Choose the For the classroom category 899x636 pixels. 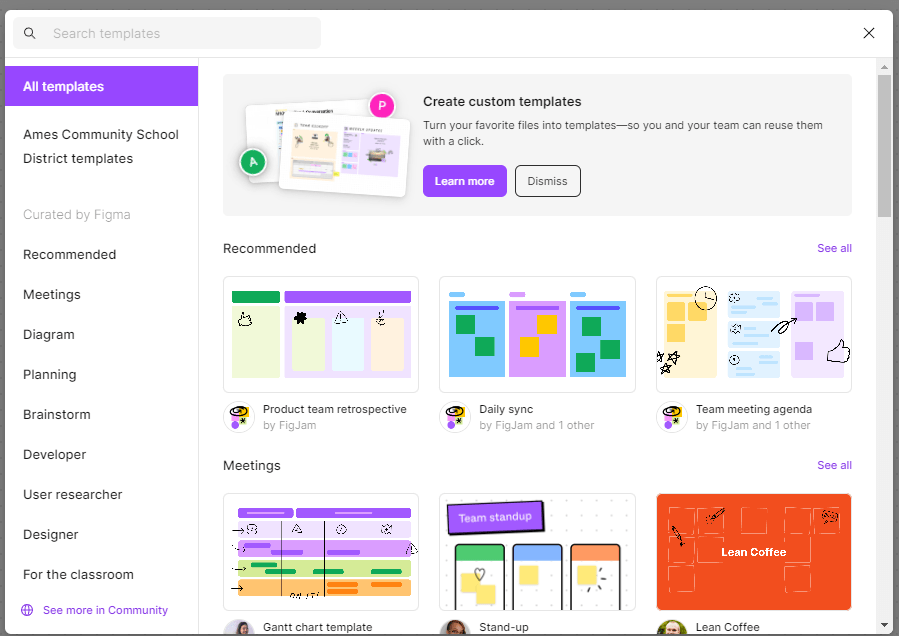click(x=78, y=574)
